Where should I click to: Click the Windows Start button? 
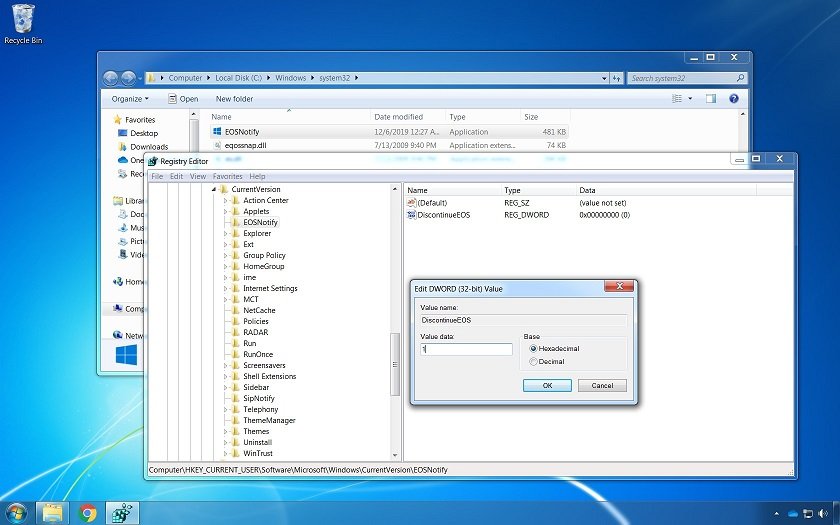(x=16, y=513)
